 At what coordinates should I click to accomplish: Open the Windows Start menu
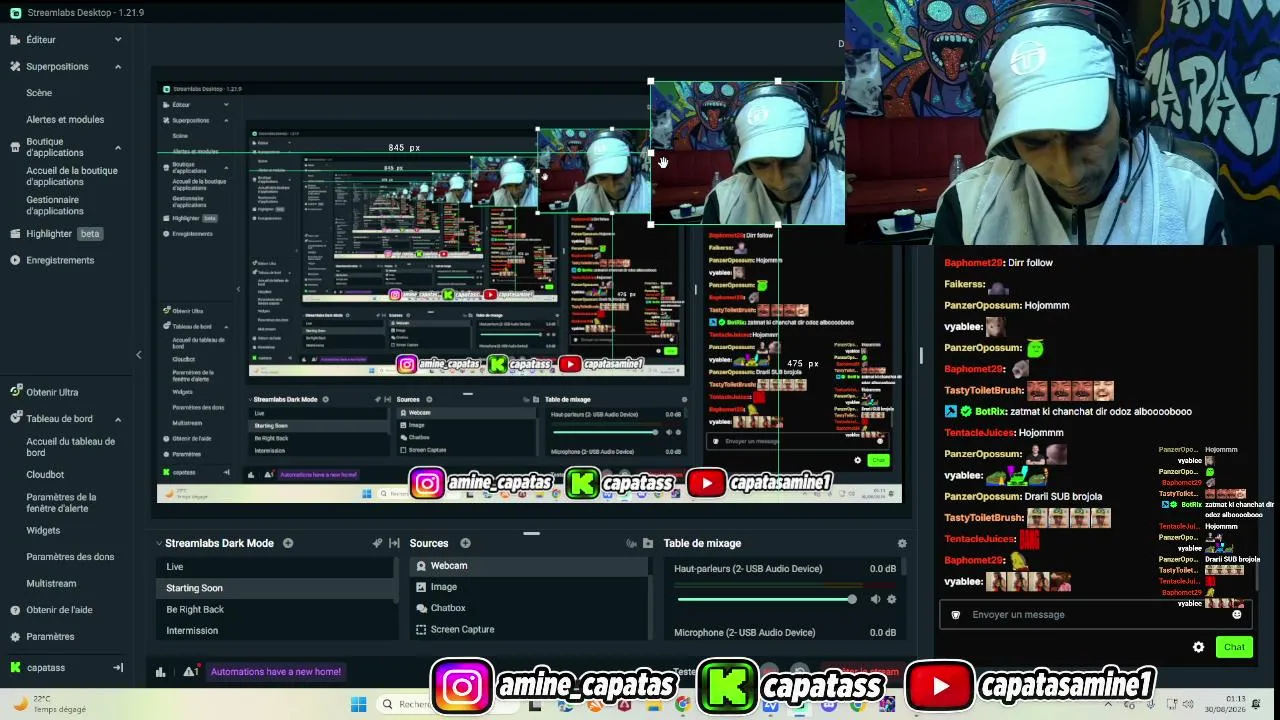point(358,704)
